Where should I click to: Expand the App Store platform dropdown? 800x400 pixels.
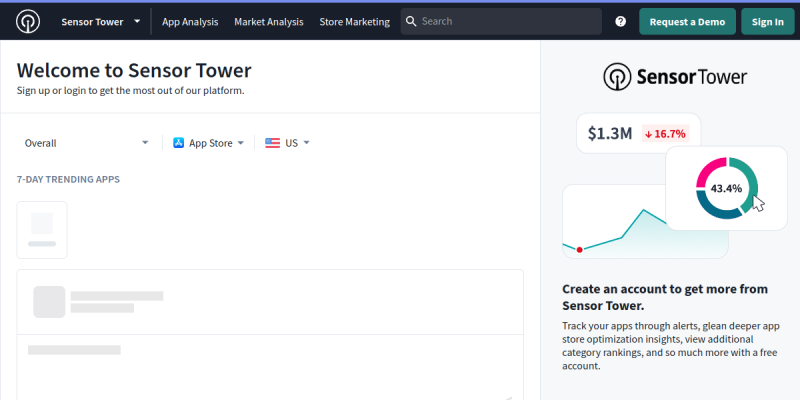tap(209, 143)
